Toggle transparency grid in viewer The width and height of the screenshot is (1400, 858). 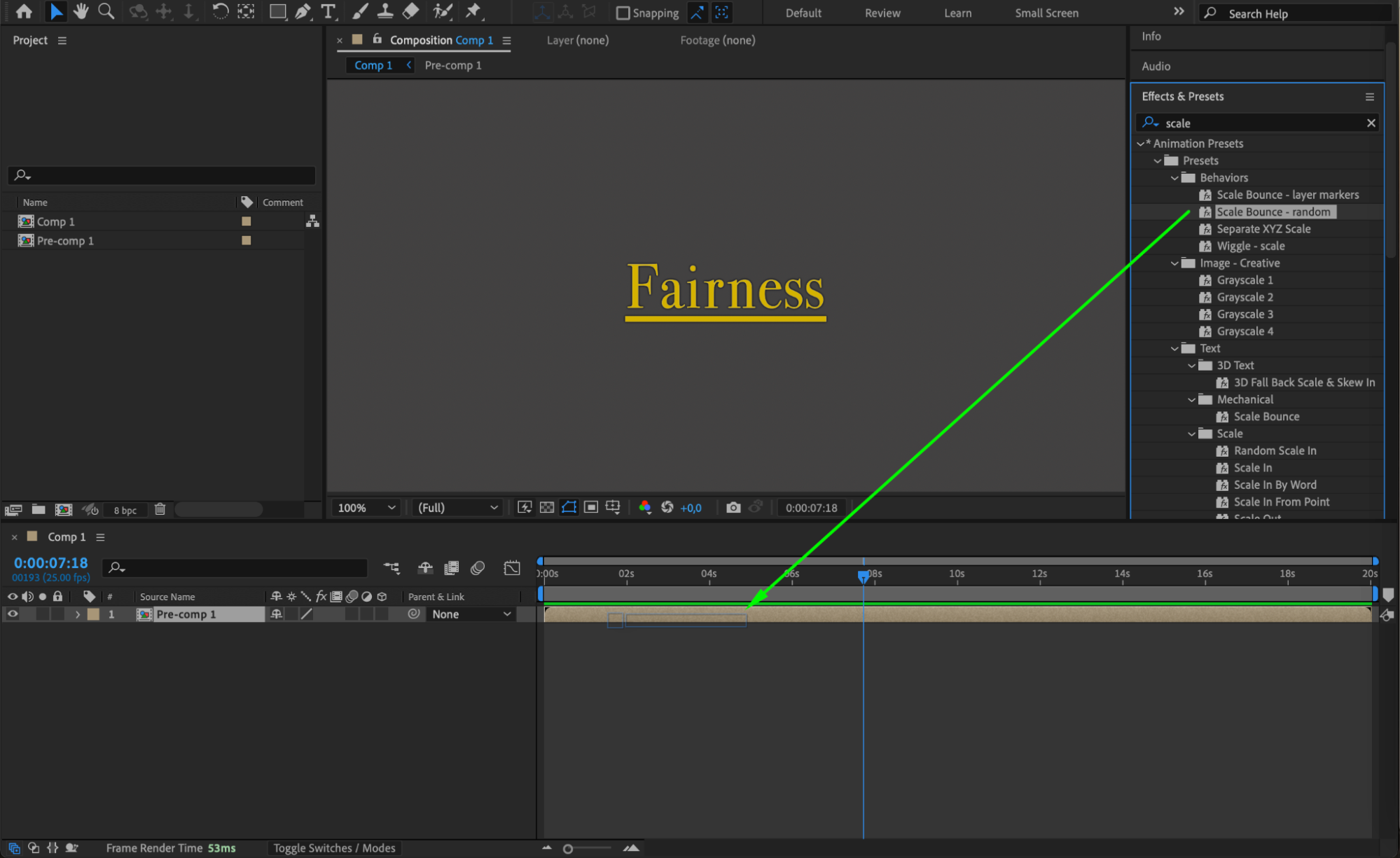[x=547, y=507]
